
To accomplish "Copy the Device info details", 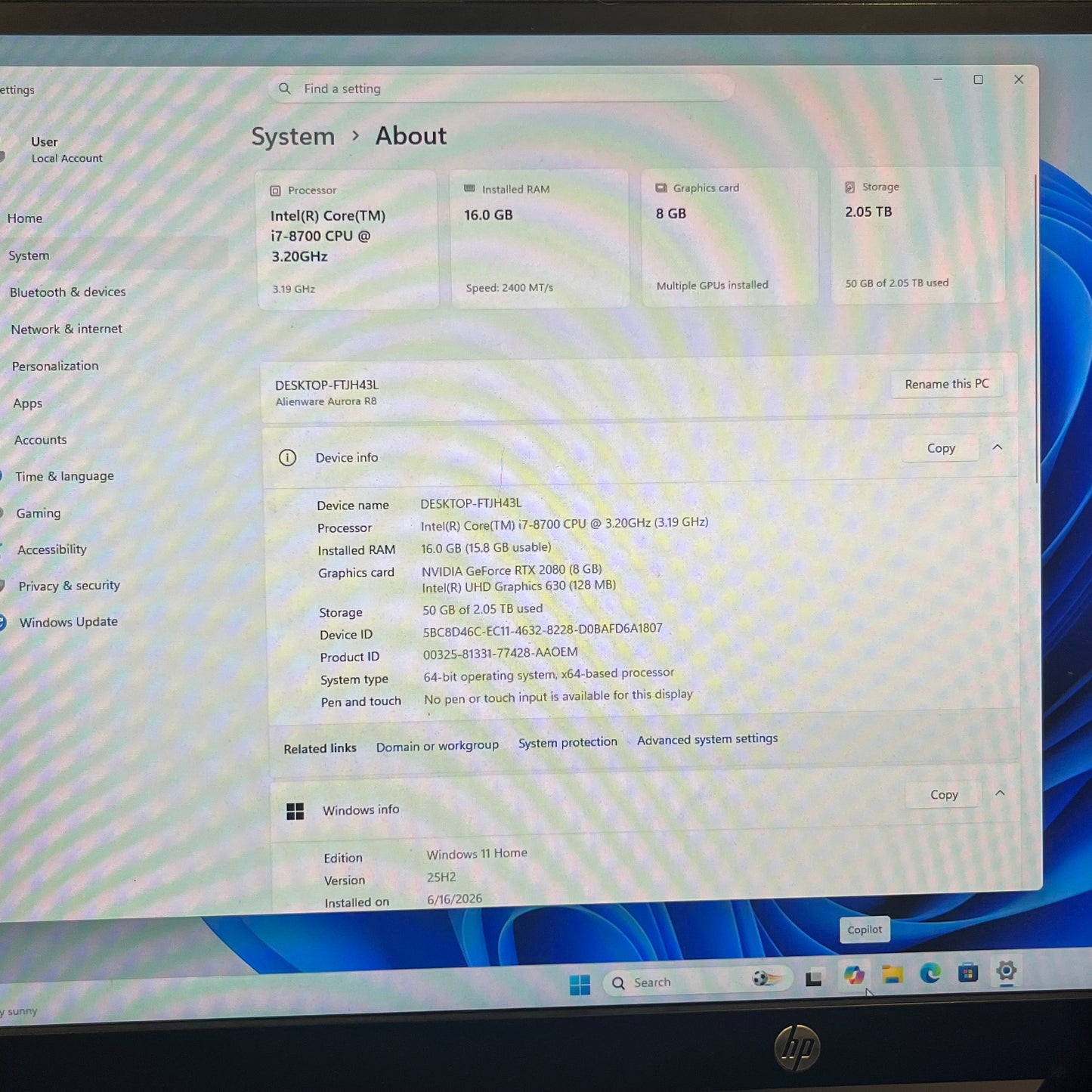I will click(x=941, y=448).
